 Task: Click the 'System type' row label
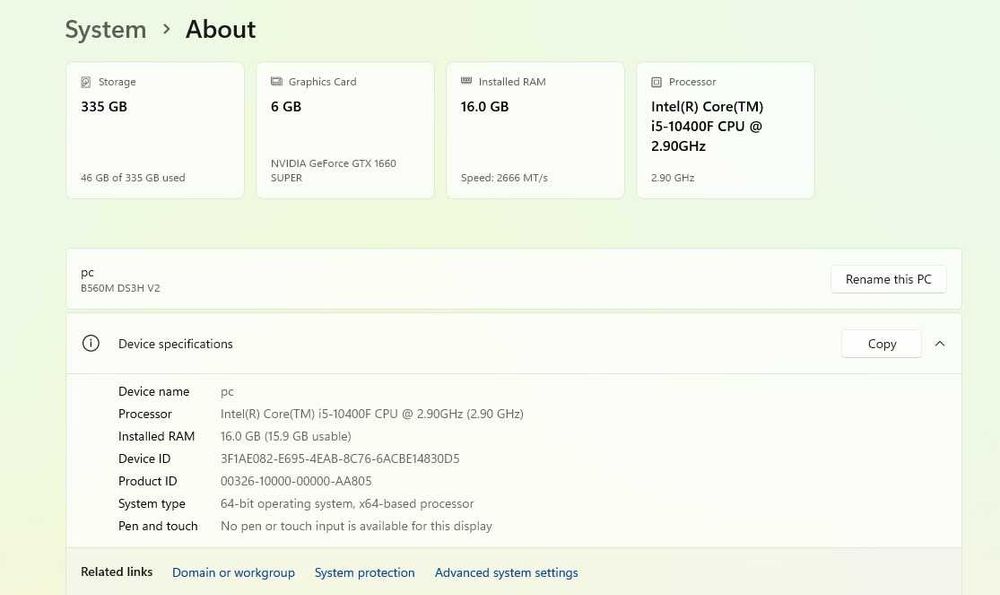[152, 504]
